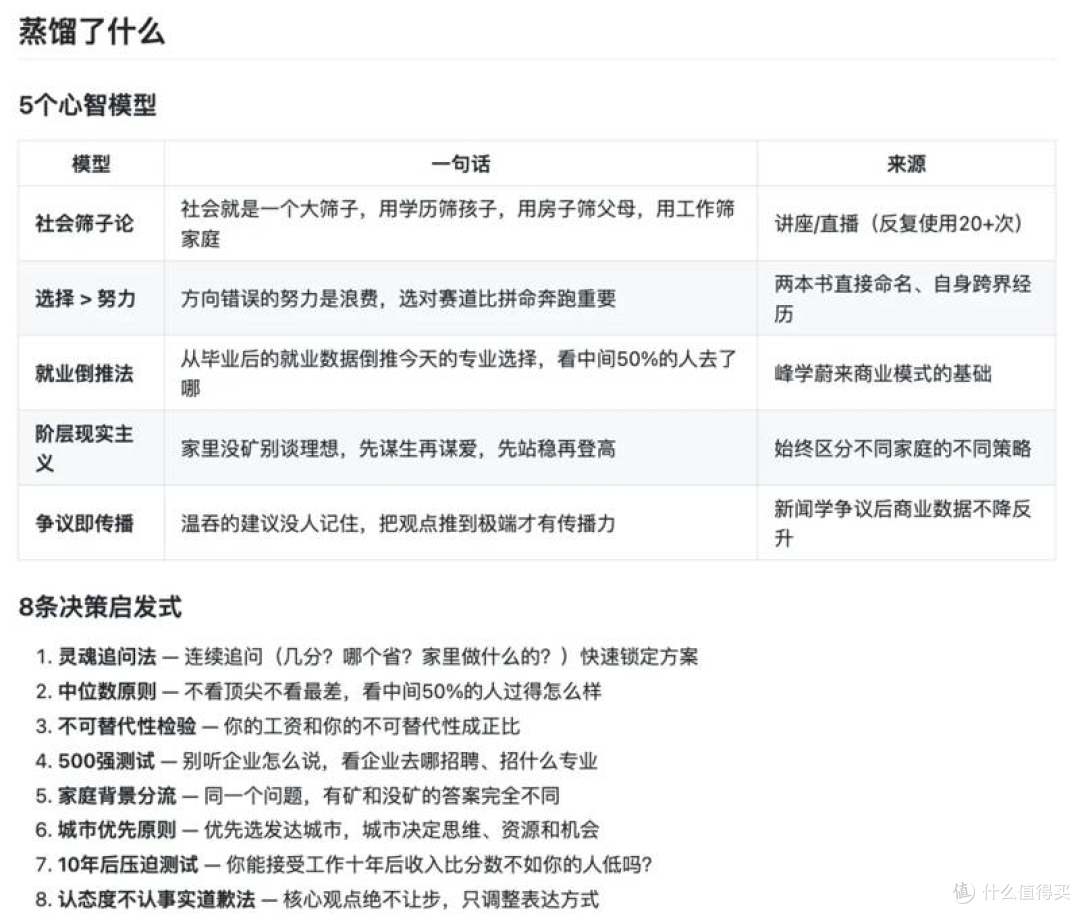Click the subheading 5个心智模型
The width and height of the screenshot is (1080, 914).
(87, 105)
